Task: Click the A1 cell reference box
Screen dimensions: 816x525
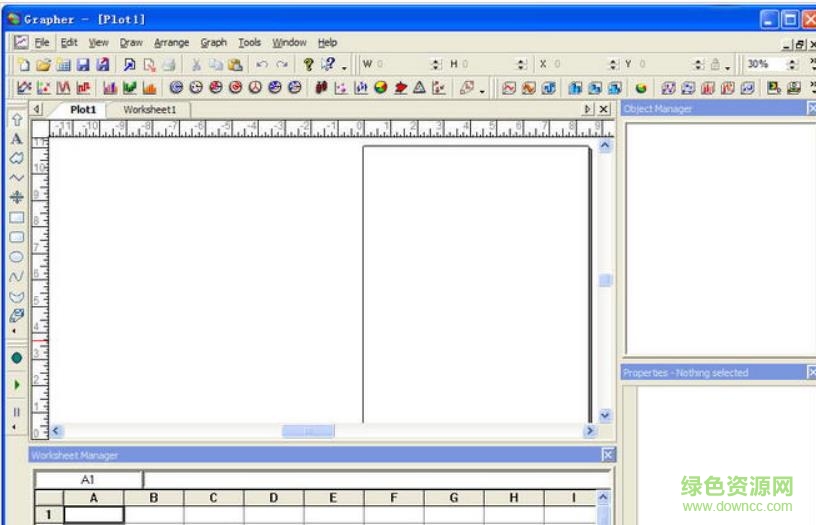Action: [88, 480]
